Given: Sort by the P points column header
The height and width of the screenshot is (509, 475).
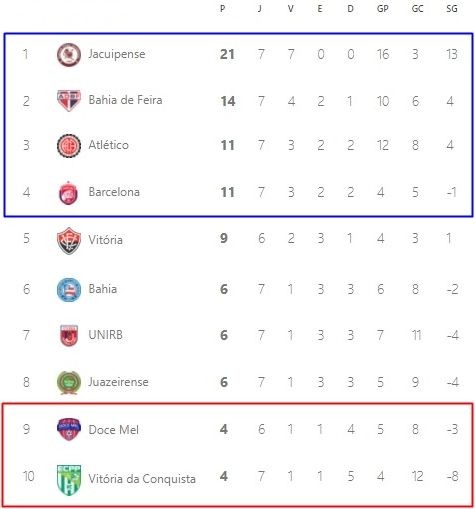Looking at the screenshot, I should click(x=223, y=8).
